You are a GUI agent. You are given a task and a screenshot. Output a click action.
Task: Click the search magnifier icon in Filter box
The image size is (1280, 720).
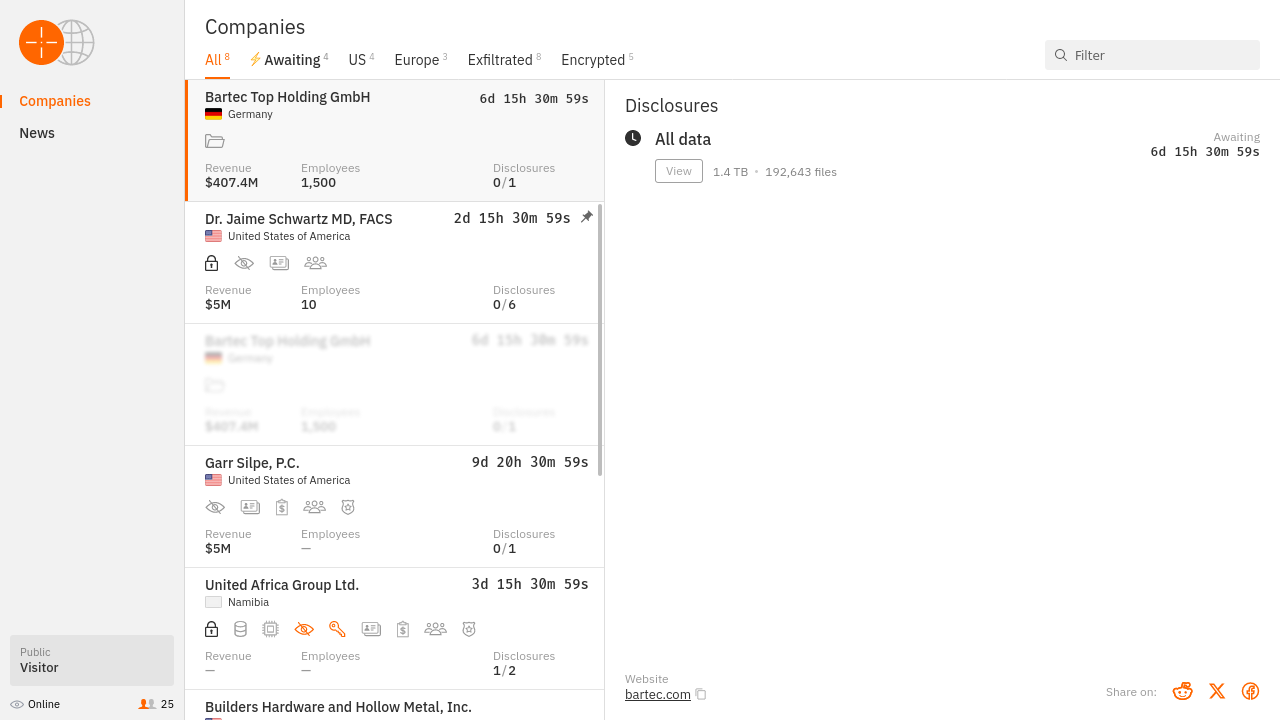1061,55
